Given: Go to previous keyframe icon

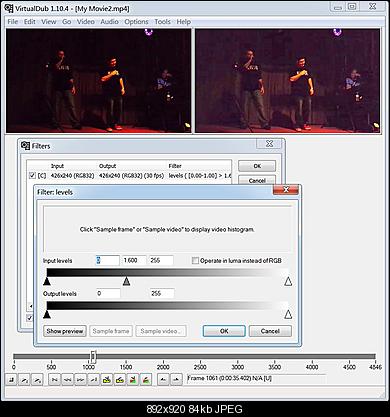Looking at the screenshot, I should (x=107, y=379).
